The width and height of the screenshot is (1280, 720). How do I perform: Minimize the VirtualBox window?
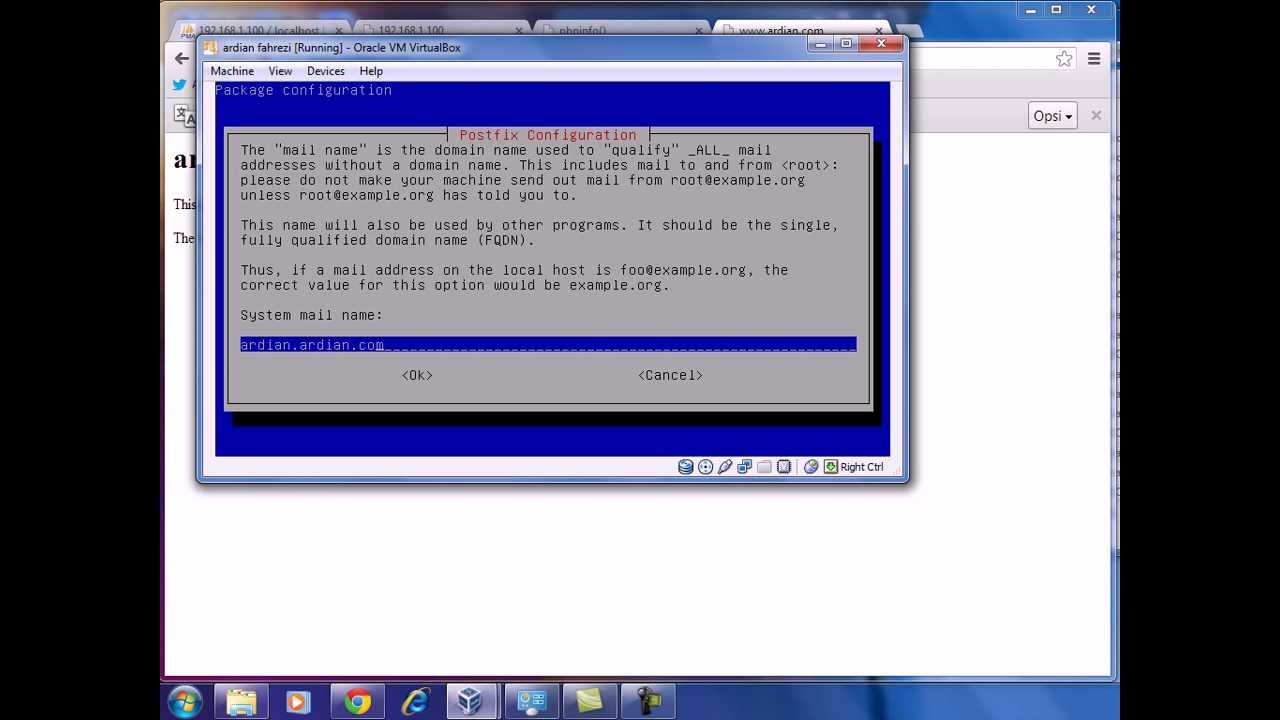820,44
